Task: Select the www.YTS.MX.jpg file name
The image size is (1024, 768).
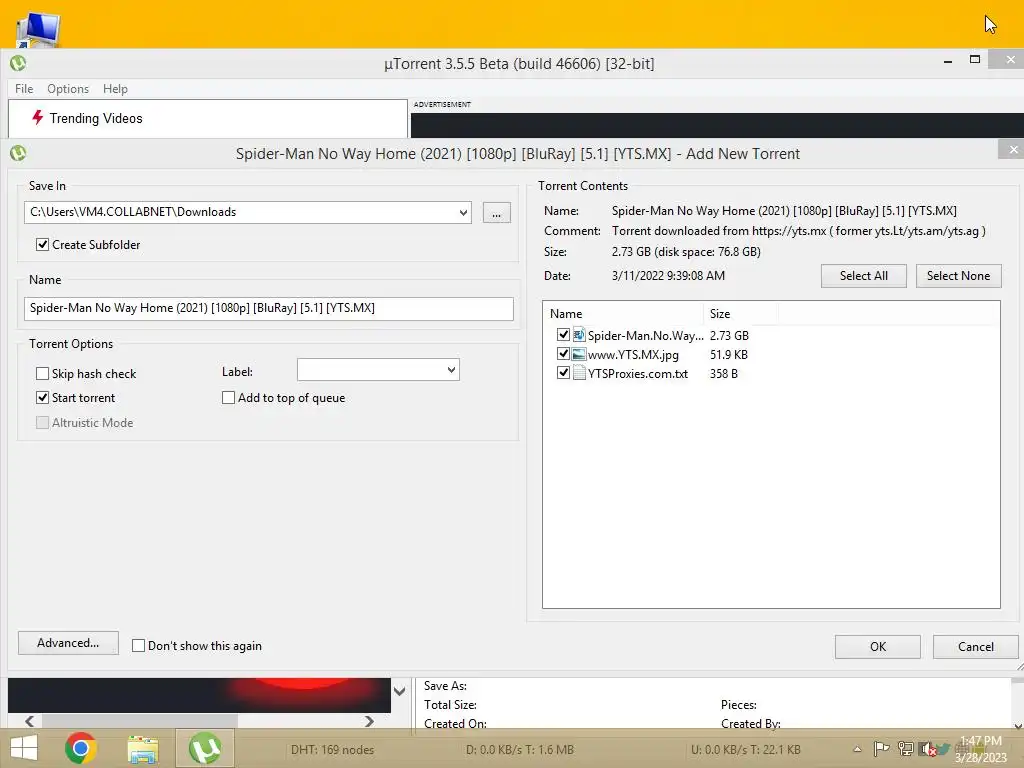Action: (633, 355)
